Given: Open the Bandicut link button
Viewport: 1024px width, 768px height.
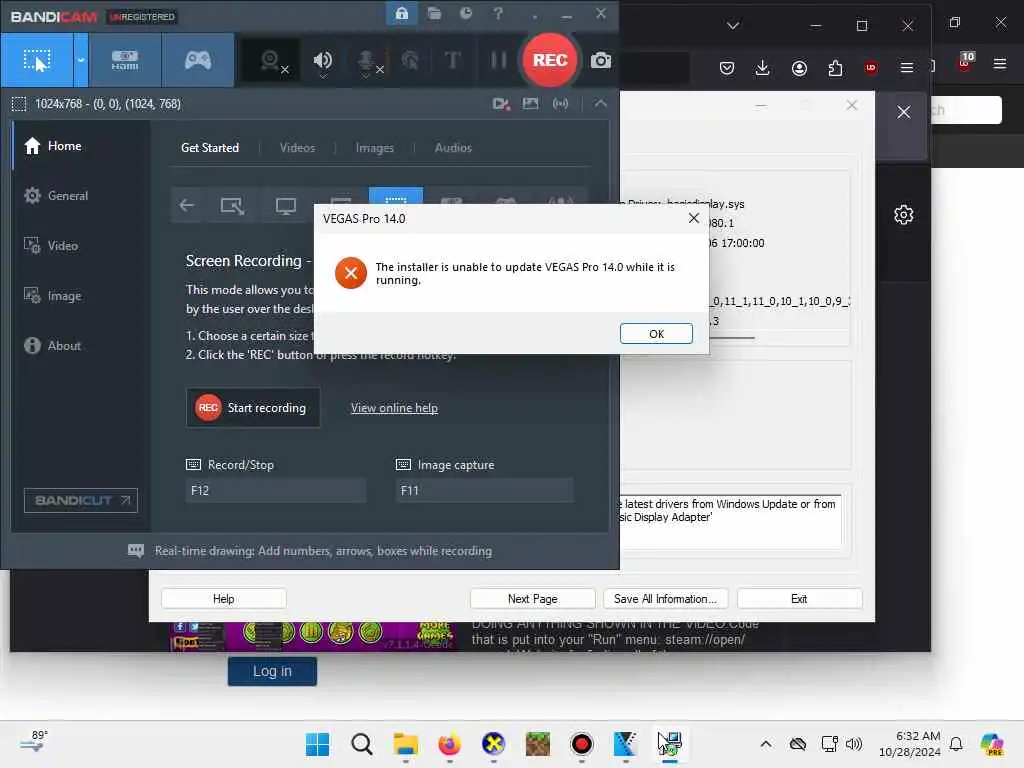Looking at the screenshot, I should pos(81,500).
